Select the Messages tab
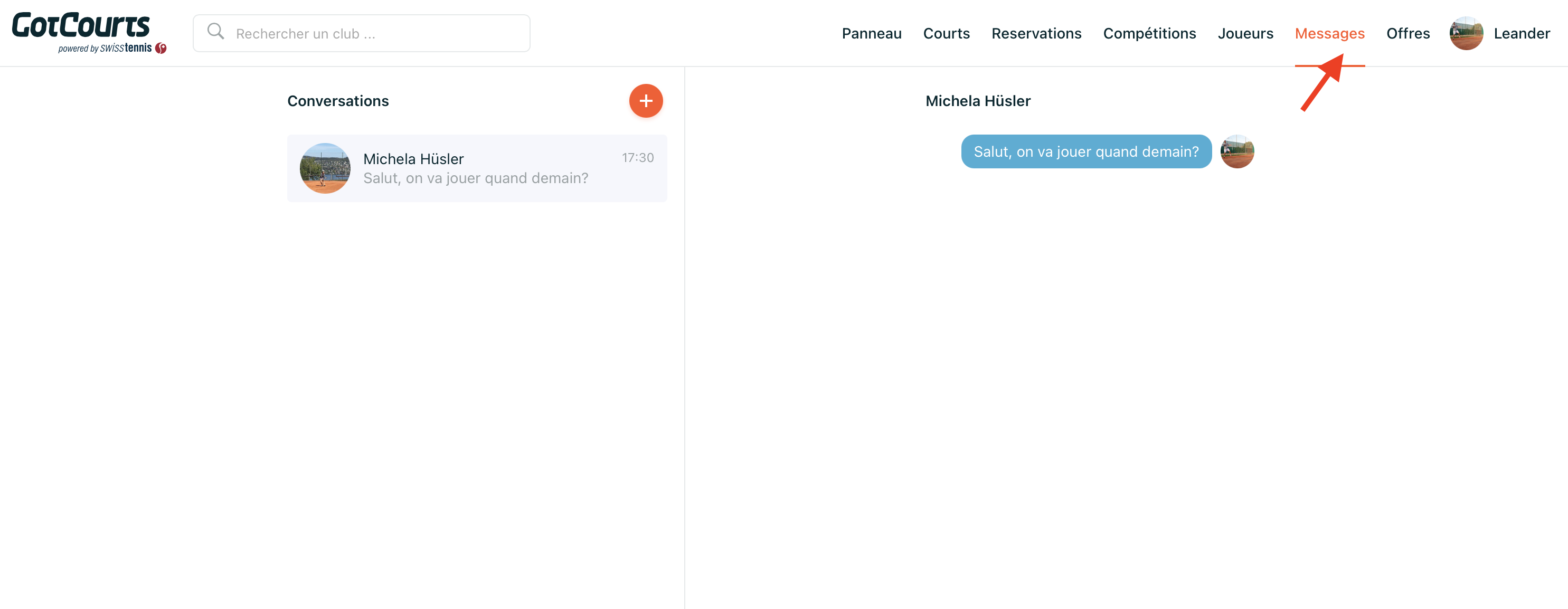The image size is (1568, 609). click(1329, 33)
